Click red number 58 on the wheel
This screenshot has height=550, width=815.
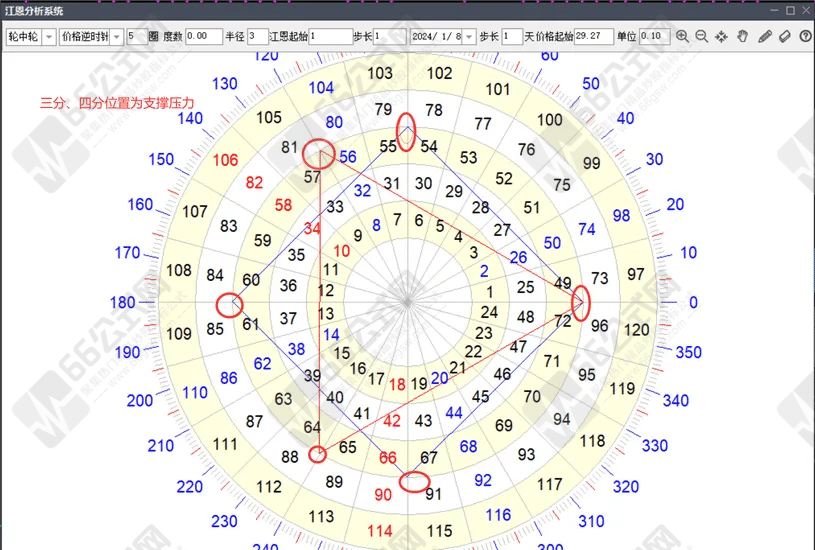283,205
